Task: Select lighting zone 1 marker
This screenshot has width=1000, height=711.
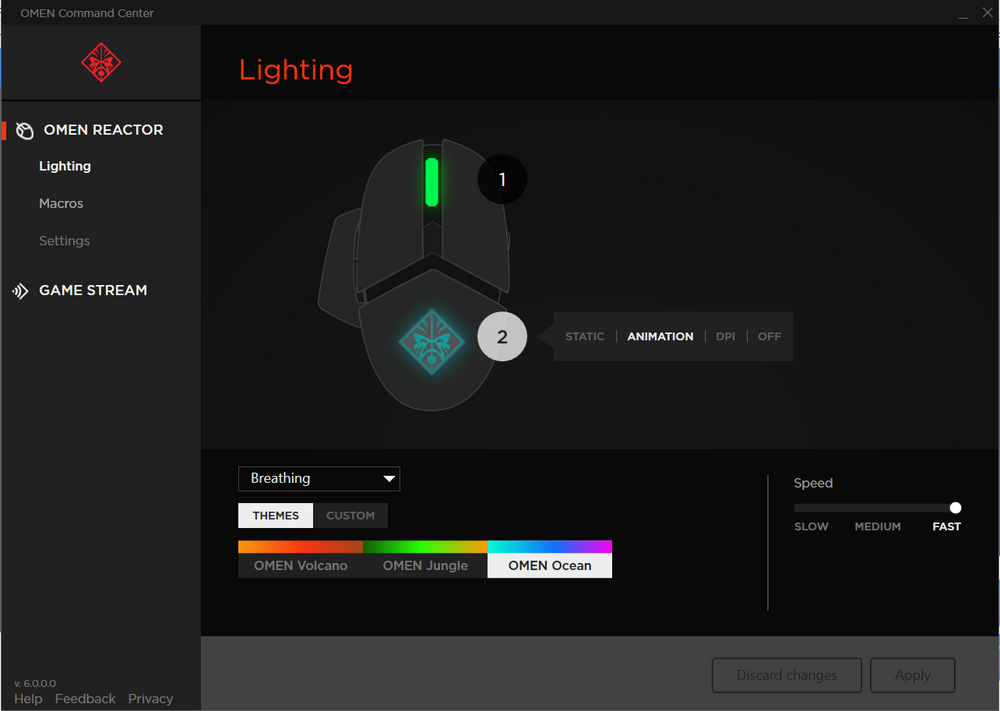Action: point(502,179)
